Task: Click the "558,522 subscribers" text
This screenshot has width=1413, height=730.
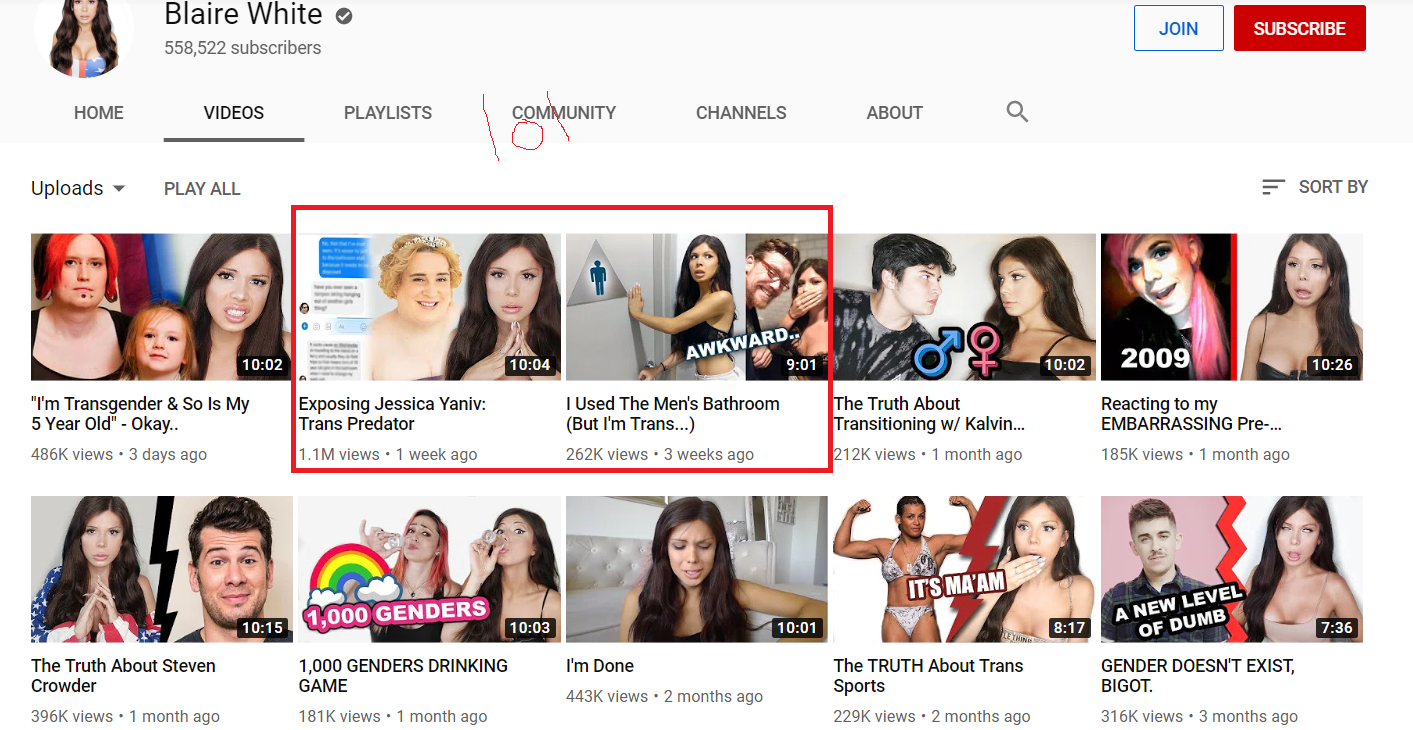Action: 243,48
